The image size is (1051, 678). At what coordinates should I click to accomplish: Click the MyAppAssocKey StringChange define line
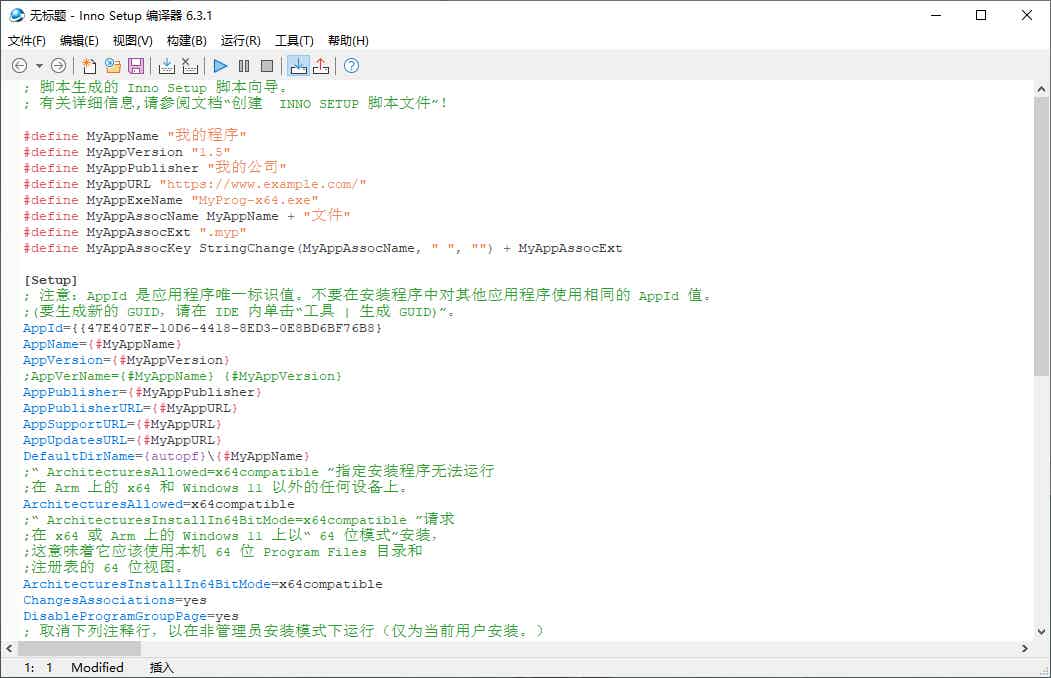[x=322, y=249]
